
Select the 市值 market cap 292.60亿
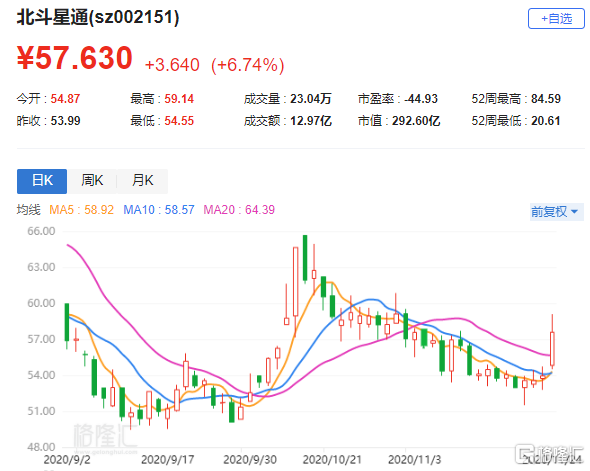point(416,121)
